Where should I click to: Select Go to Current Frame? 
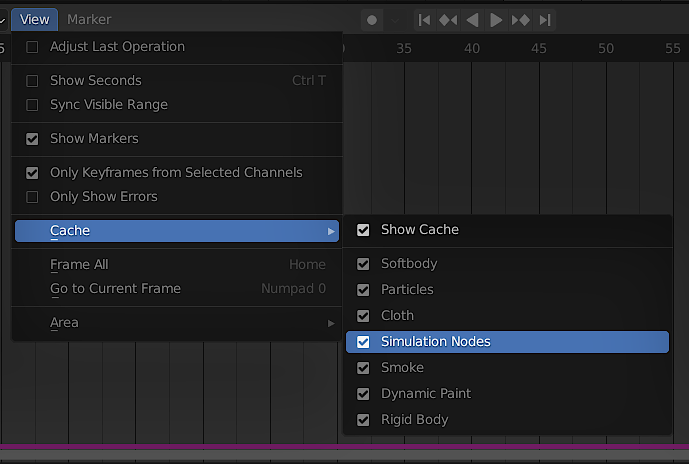(x=177, y=289)
